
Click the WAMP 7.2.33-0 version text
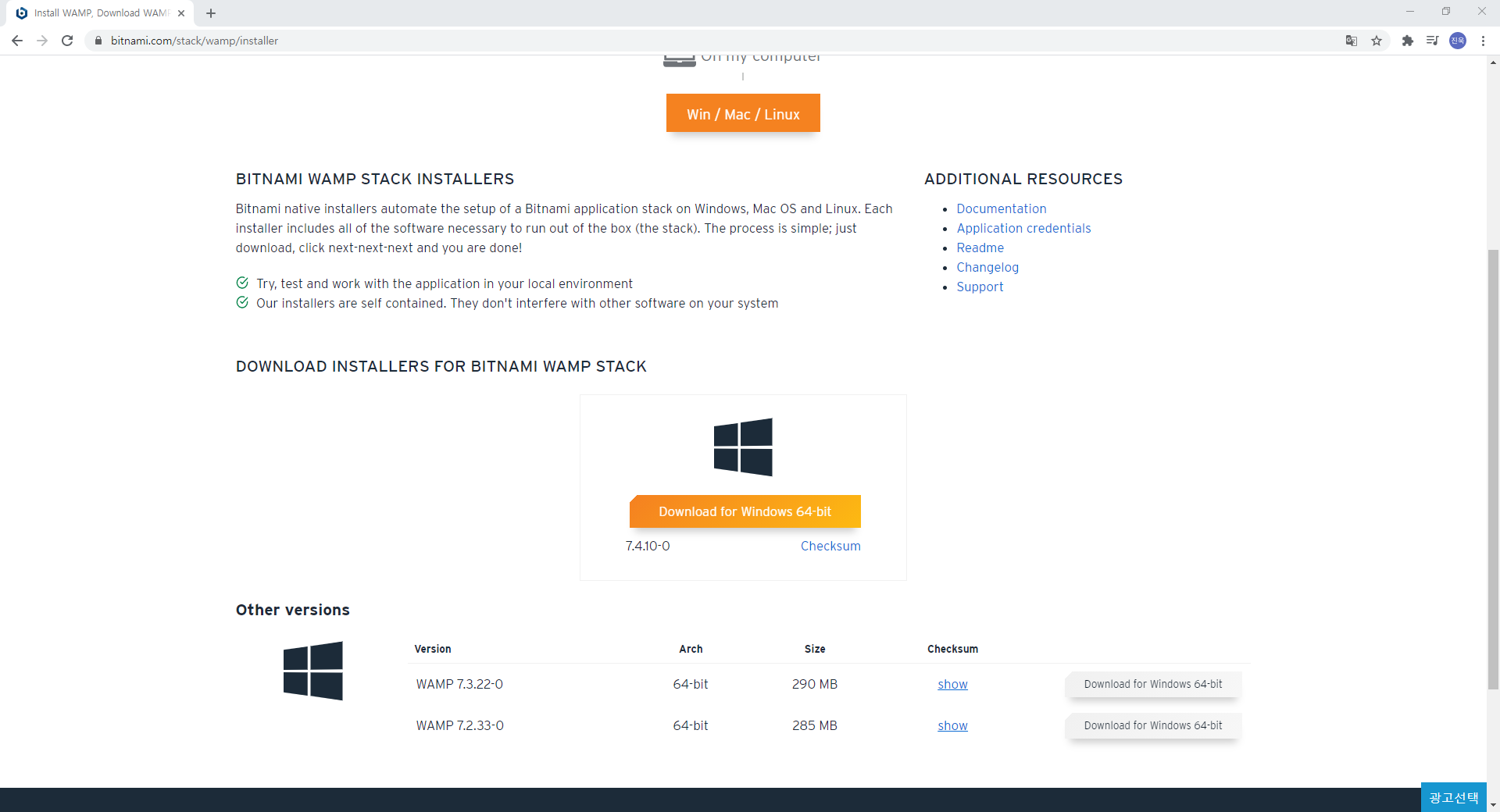pos(459,725)
